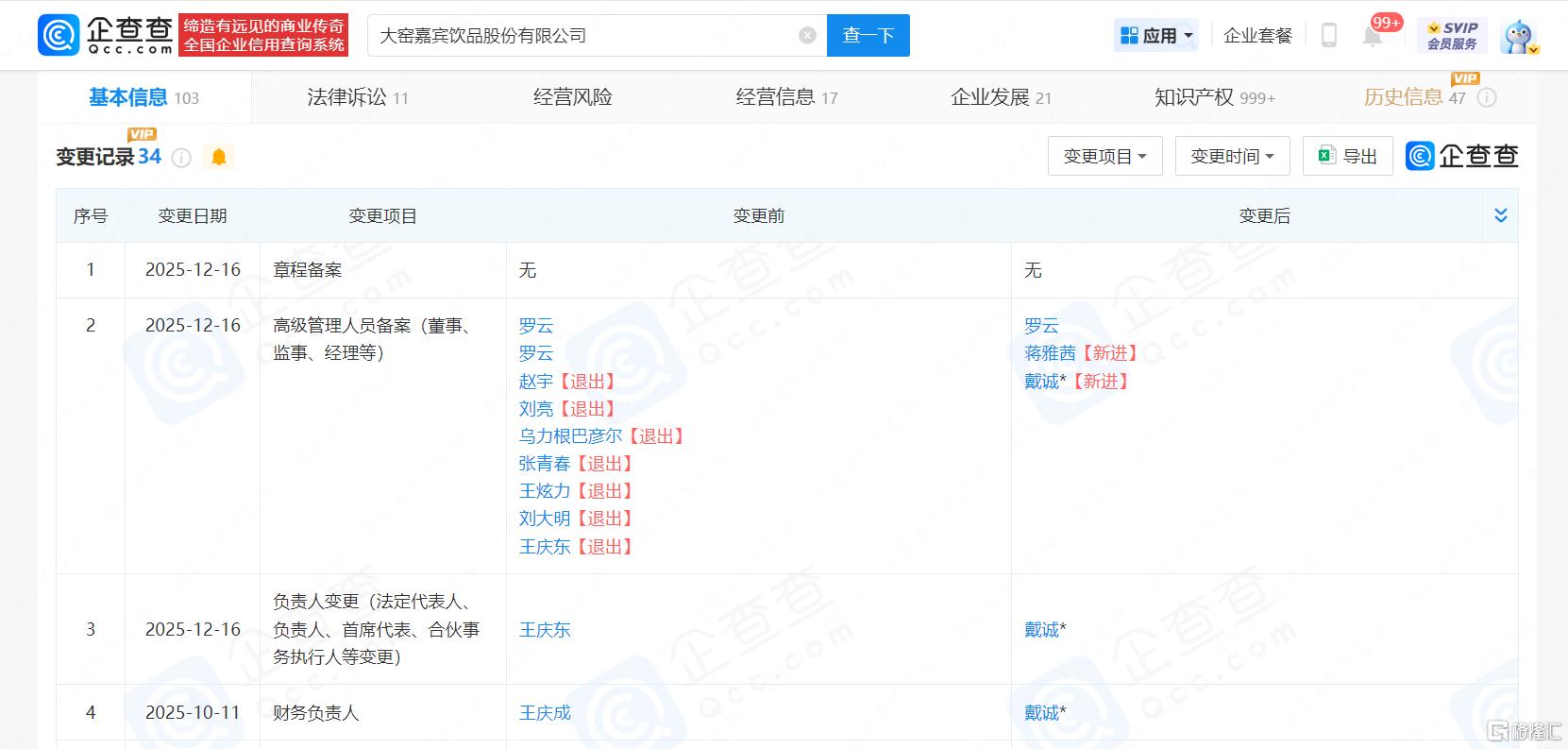Open SVIP 会员服务 badge

[1452, 35]
